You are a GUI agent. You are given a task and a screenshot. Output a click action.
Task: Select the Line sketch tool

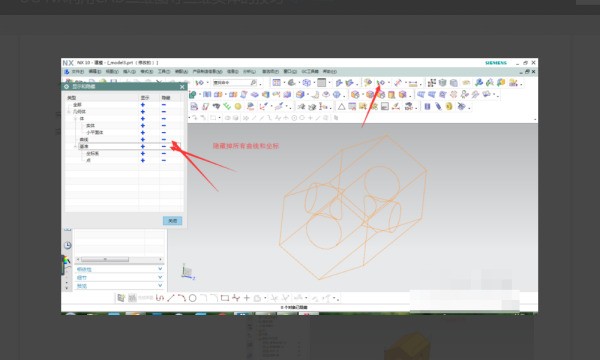pyautogui.click(x=171, y=298)
